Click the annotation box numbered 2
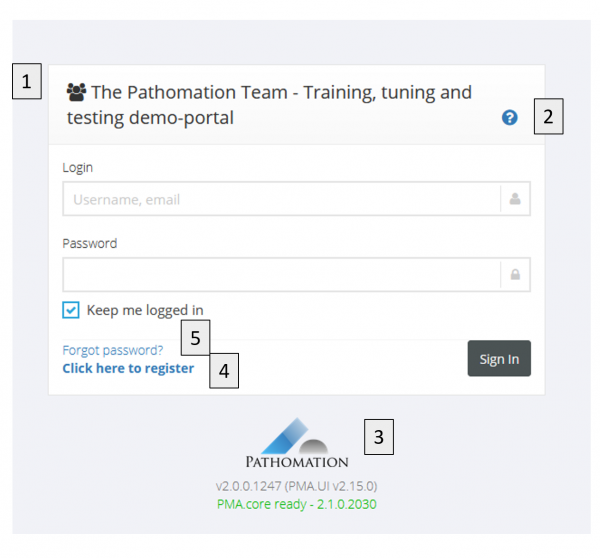This screenshot has height=558, width=600. click(548, 118)
